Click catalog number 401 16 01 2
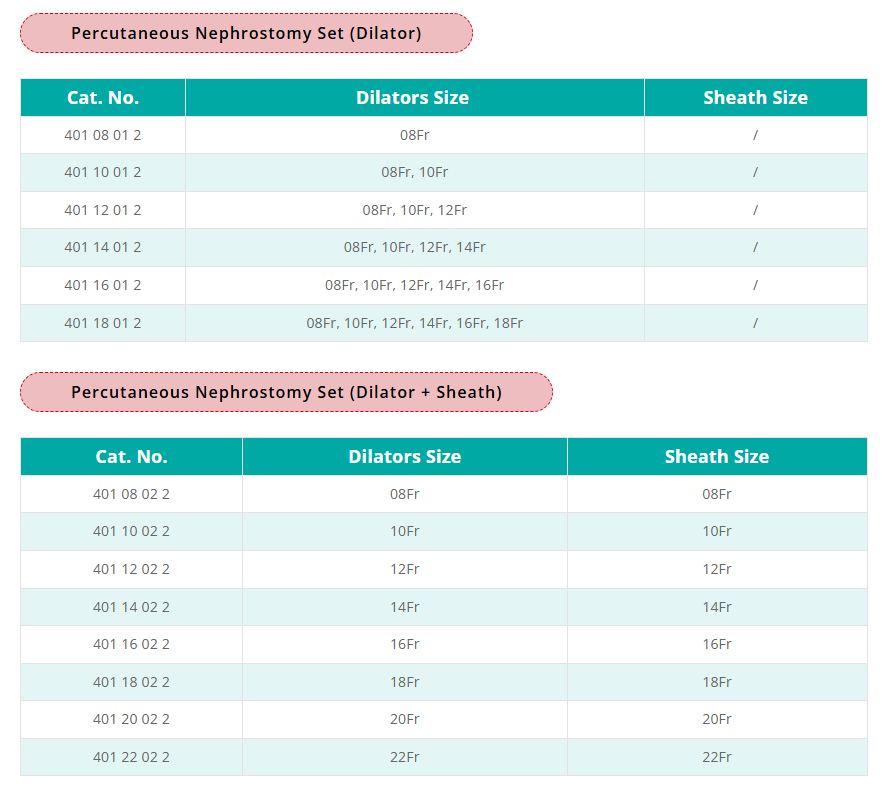Image resolution: width=889 pixels, height=794 pixels. 103,285
